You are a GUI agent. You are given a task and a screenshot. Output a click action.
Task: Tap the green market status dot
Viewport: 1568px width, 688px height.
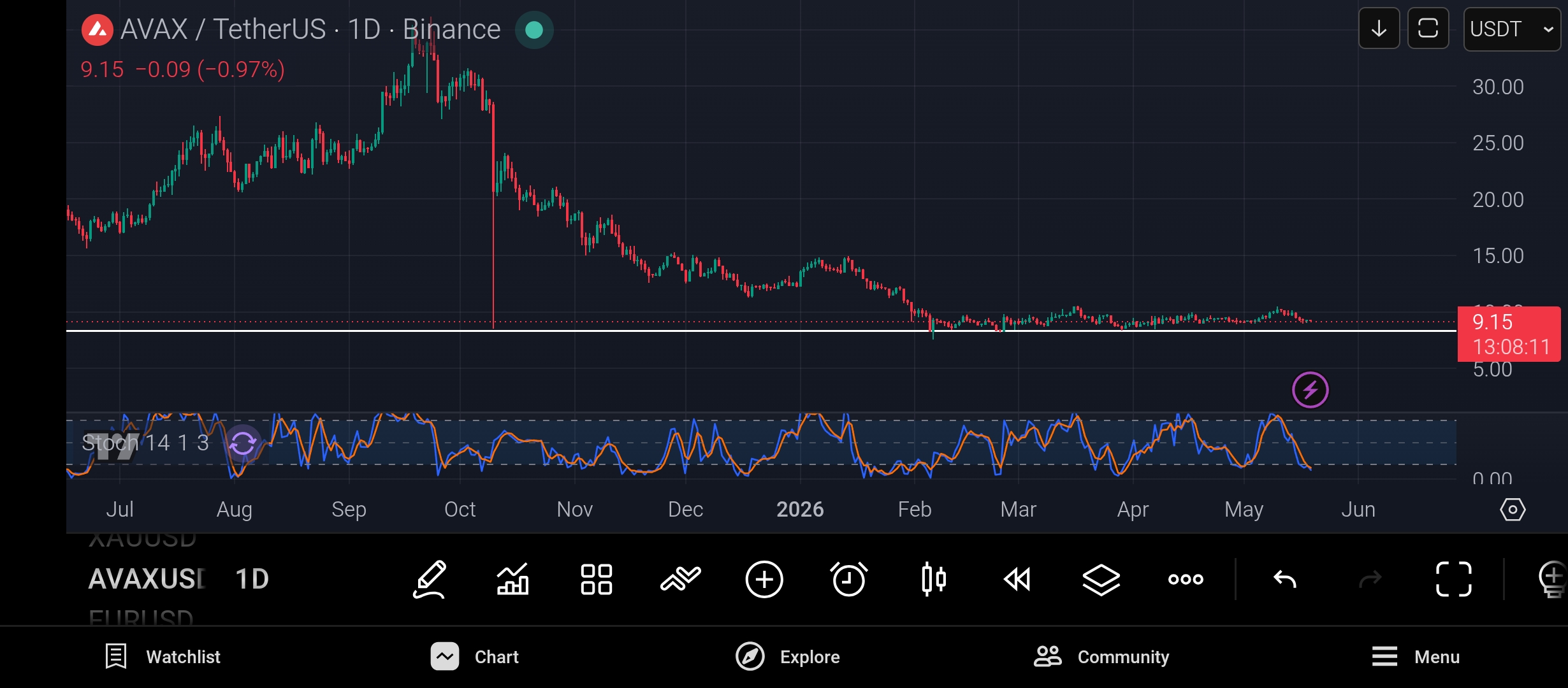click(534, 30)
